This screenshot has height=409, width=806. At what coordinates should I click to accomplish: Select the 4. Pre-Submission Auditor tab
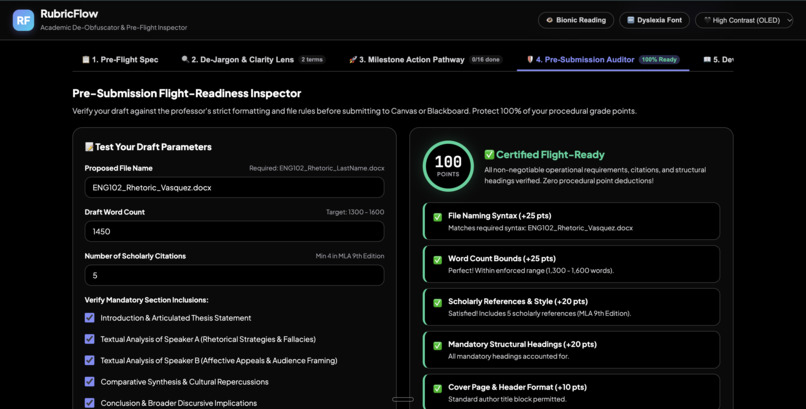coord(603,60)
